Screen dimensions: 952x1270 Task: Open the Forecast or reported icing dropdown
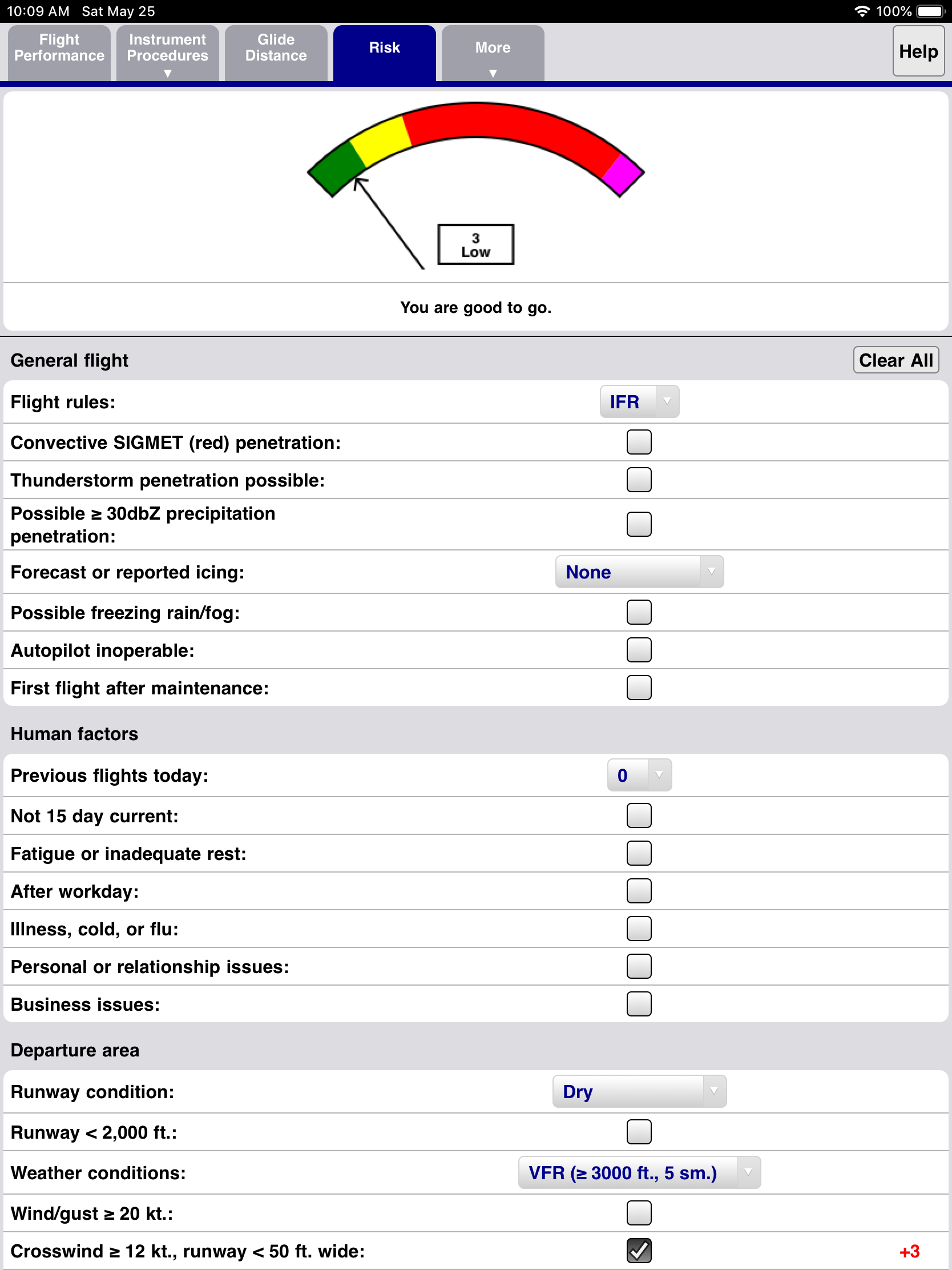pos(639,572)
